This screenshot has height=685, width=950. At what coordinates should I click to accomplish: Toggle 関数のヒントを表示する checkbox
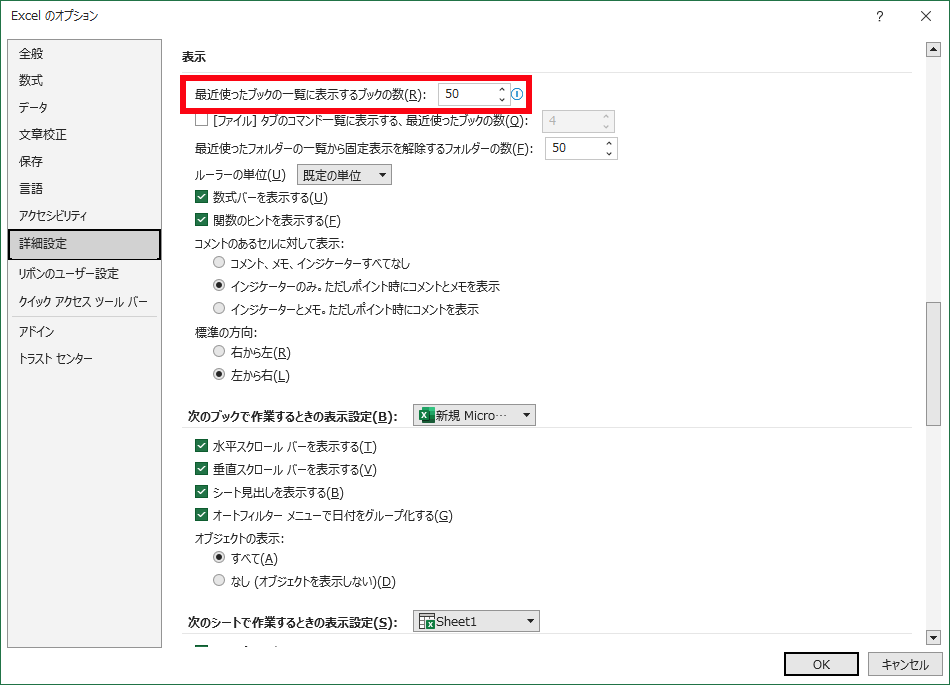(x=201, y=220)
